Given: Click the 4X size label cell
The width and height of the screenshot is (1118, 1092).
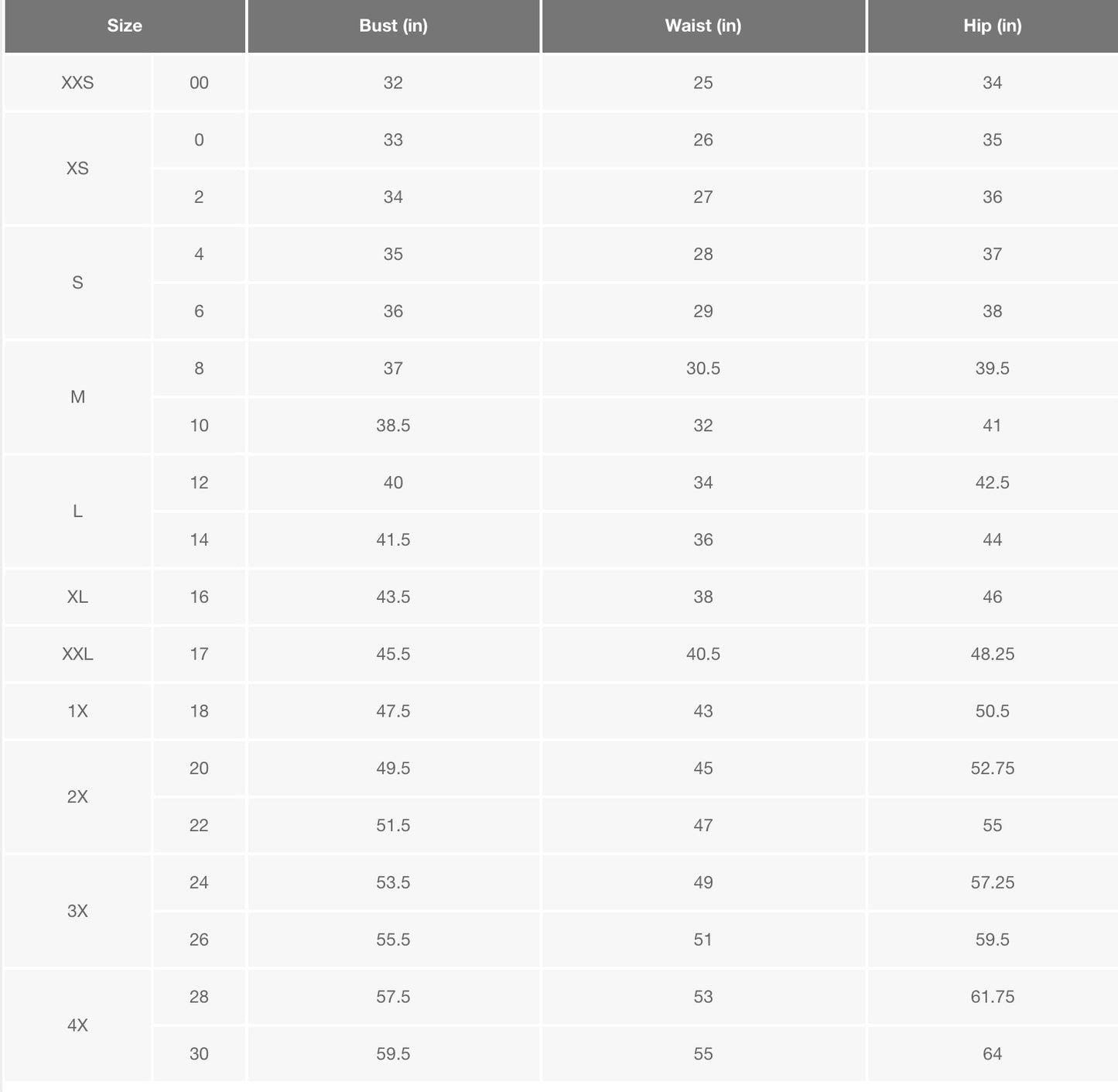Looking at the screenshot, I should (77, 1025).
